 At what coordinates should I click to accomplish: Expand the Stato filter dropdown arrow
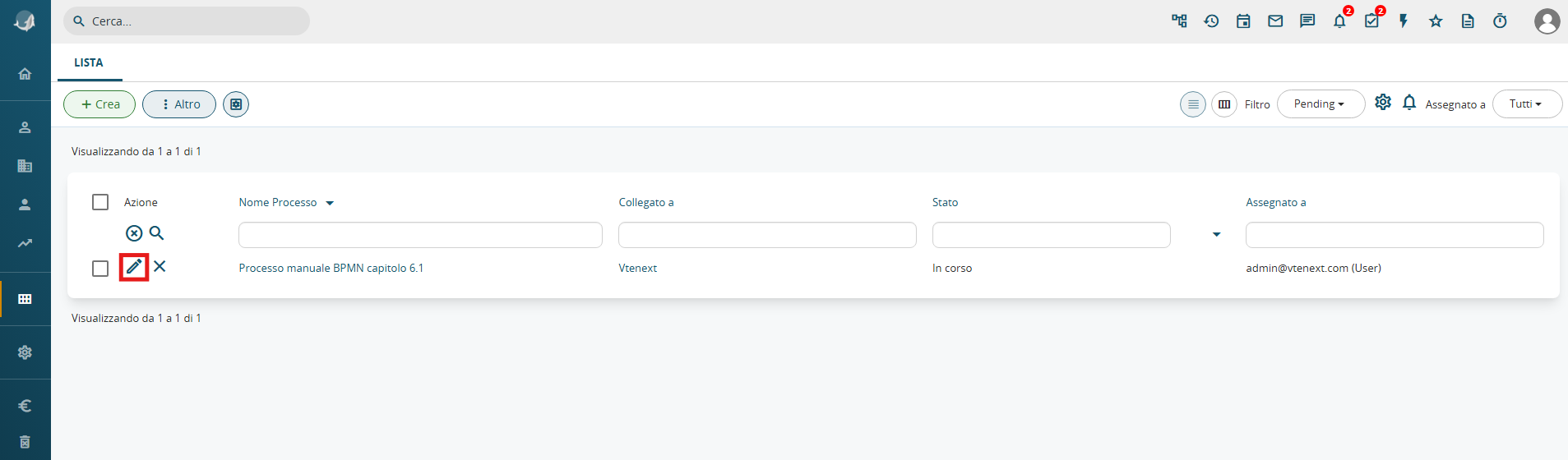[x=1216, y=235]
